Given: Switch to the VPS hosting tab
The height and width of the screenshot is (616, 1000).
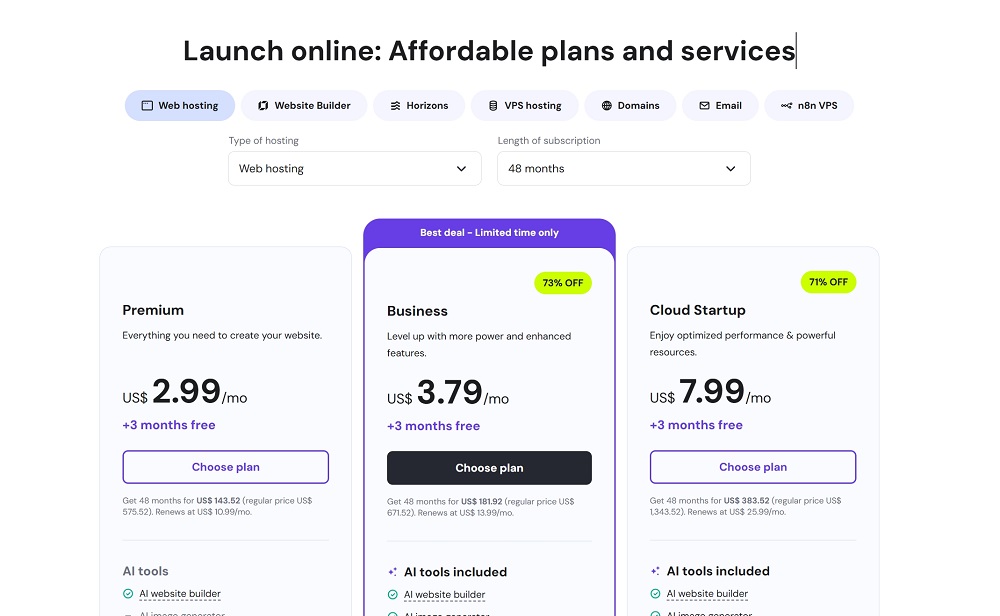Looking at the screenshot, I should tap(525, 106).
